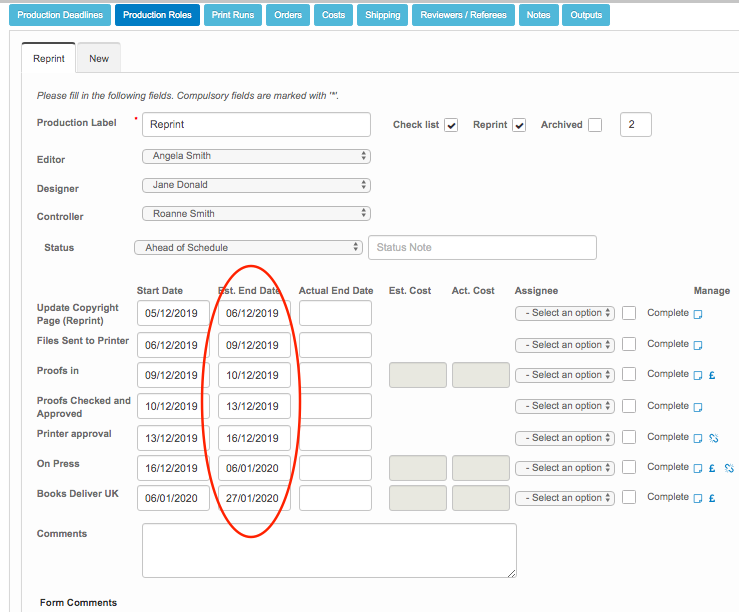Open the Costs section
Screen dimensions: 739x612
333,15
